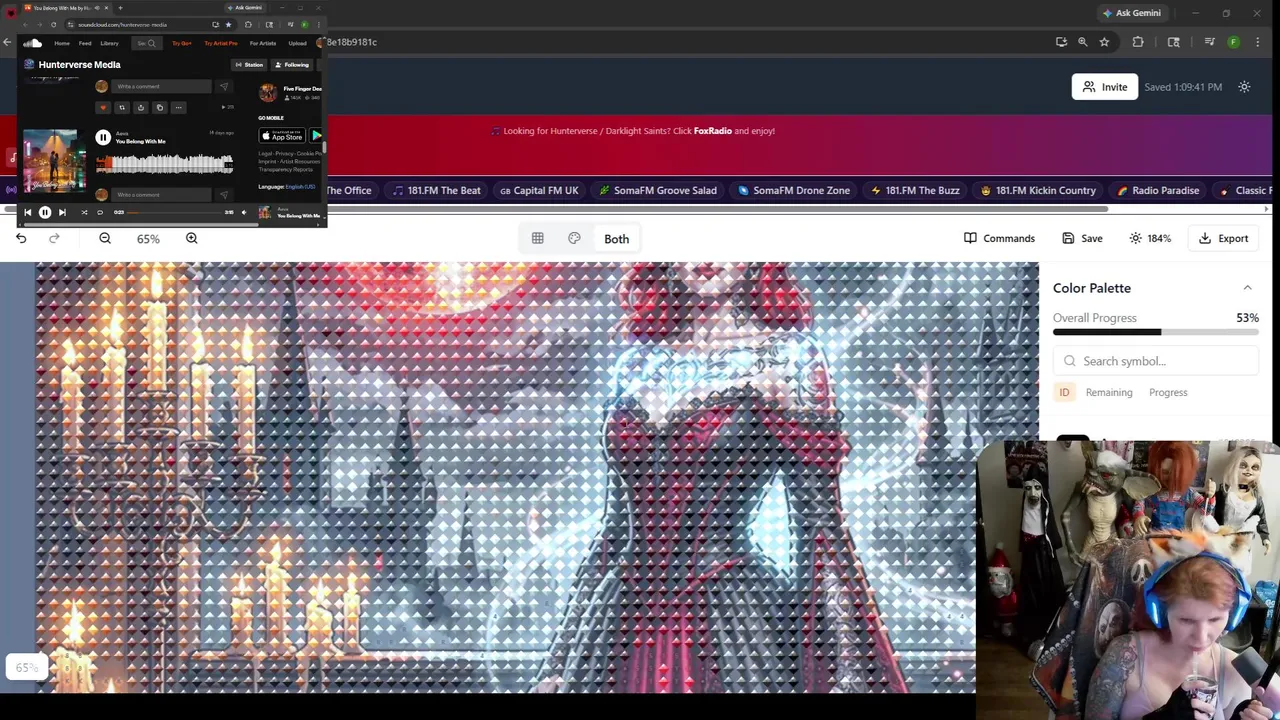Open Home in SoundCloud navigation
This screenshot has height=720, width=1280.
[62, 43]
